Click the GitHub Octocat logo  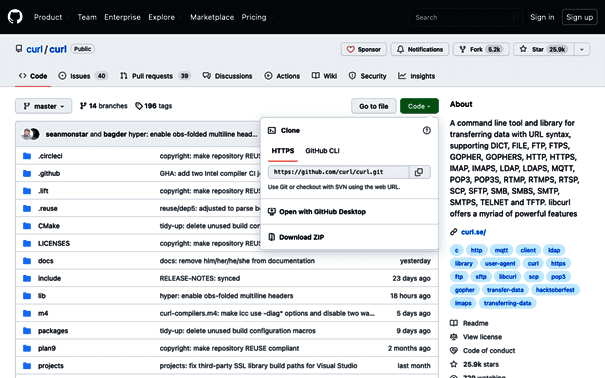tap(15, 17)
